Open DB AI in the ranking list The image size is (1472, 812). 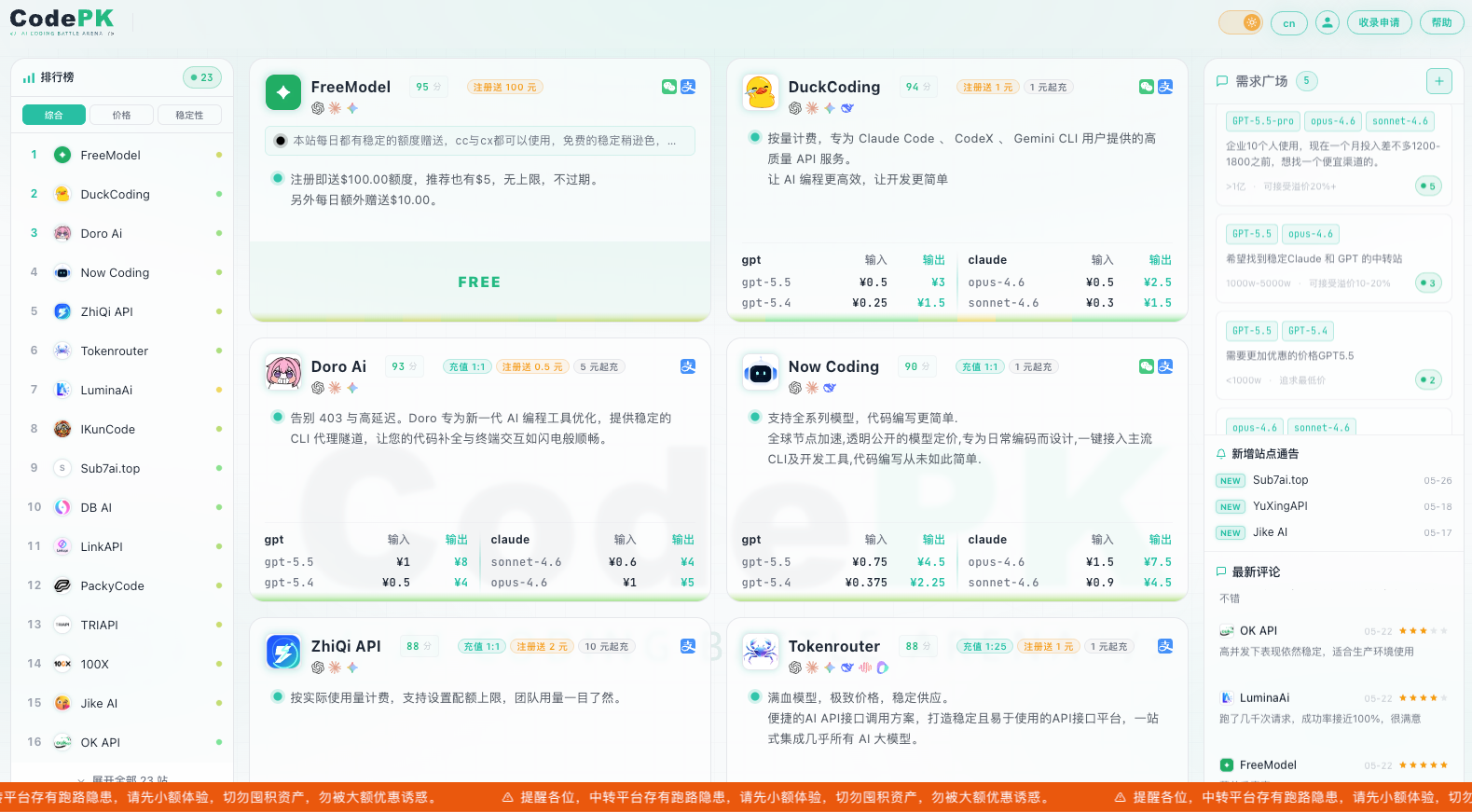[x=122, y=507]
